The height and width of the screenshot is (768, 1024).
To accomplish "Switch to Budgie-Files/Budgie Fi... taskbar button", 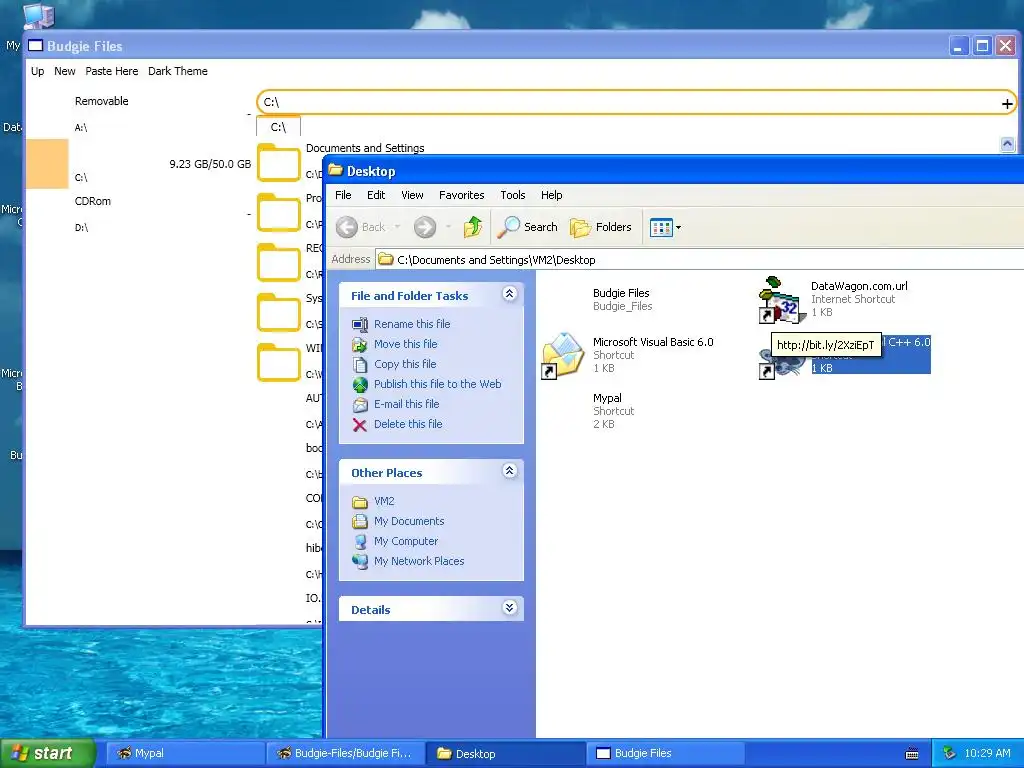I will tap(345, 754).
